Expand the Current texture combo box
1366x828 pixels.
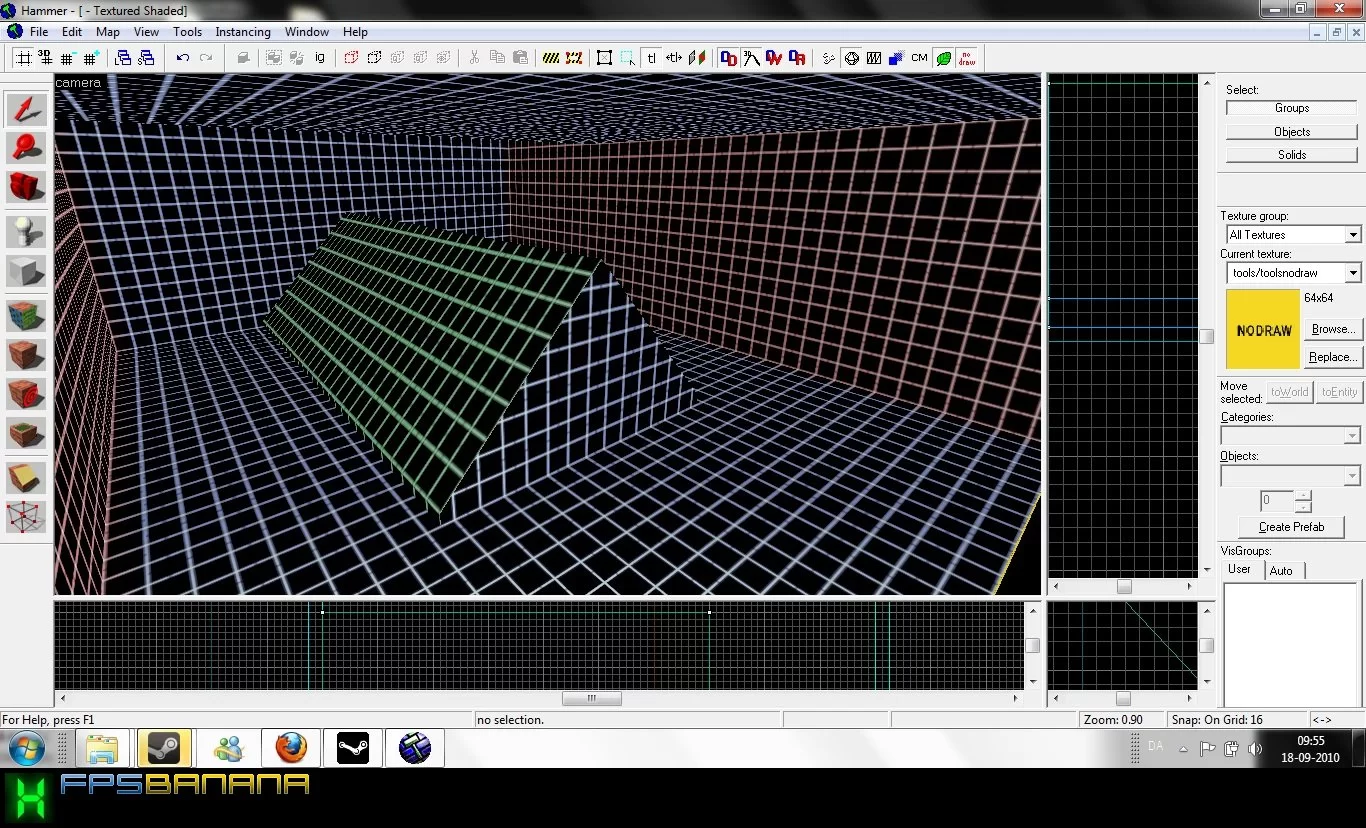[x=1294, y=273]
